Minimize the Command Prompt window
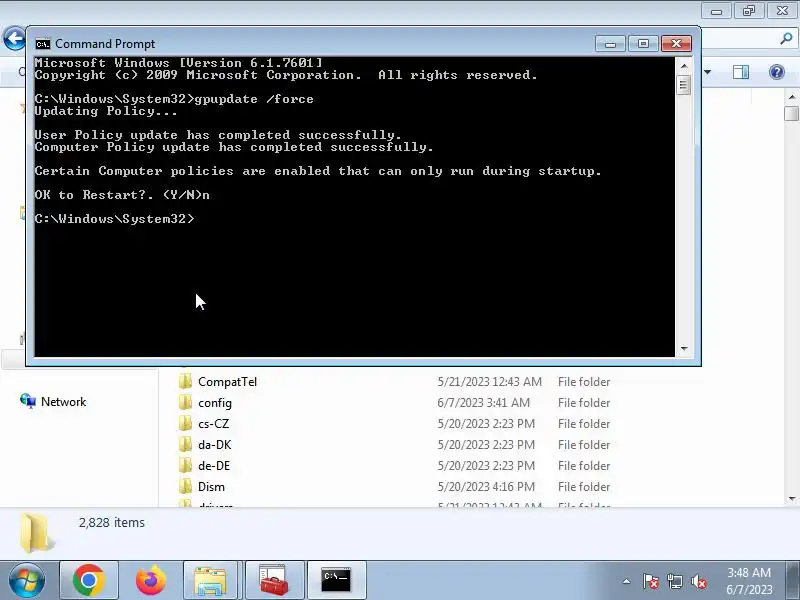This screenshot has width=800, height=600. tap(610, 44)
